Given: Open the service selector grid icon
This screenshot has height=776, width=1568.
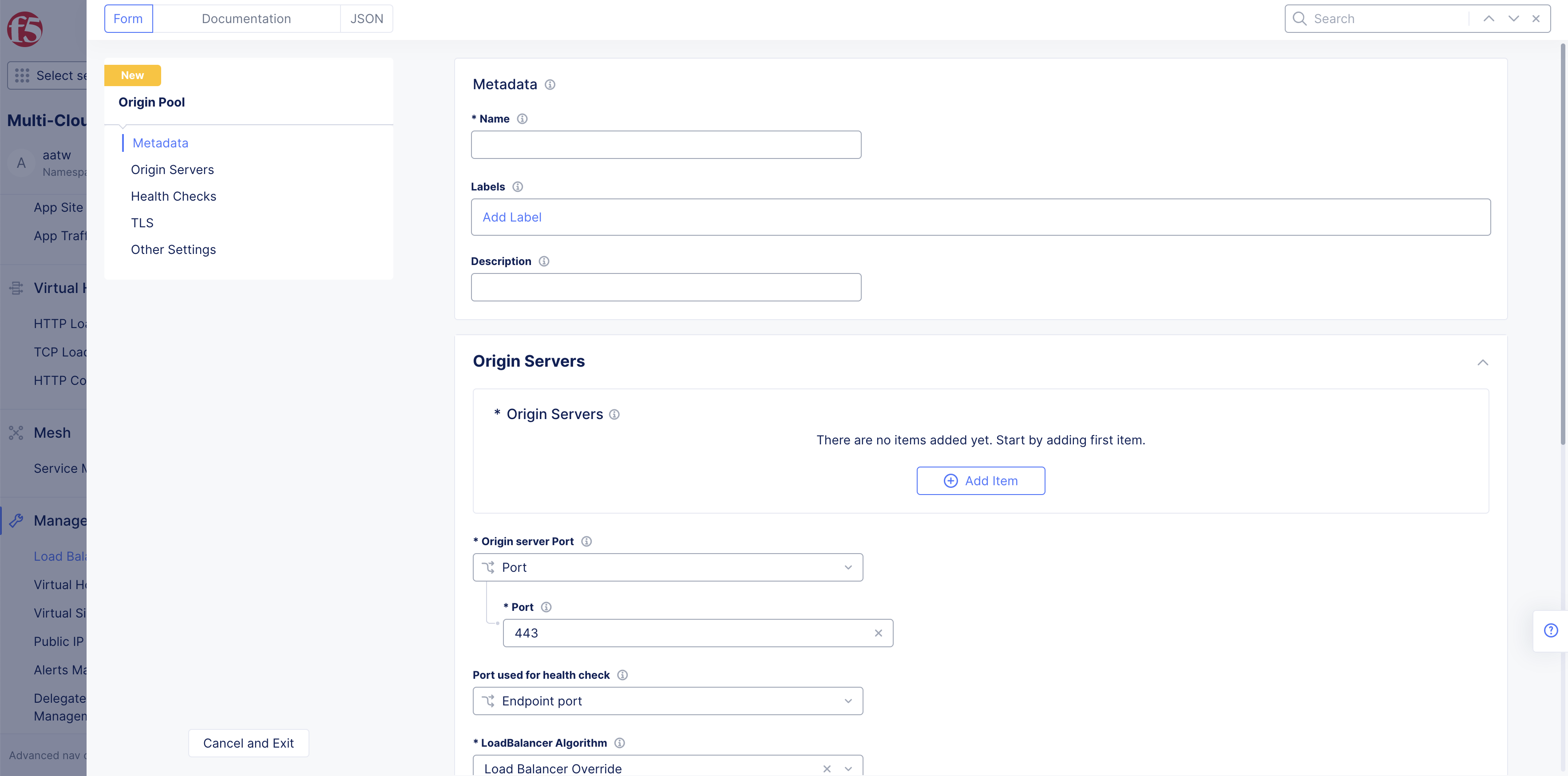Looking at the screenshot, I should [22, 75].
